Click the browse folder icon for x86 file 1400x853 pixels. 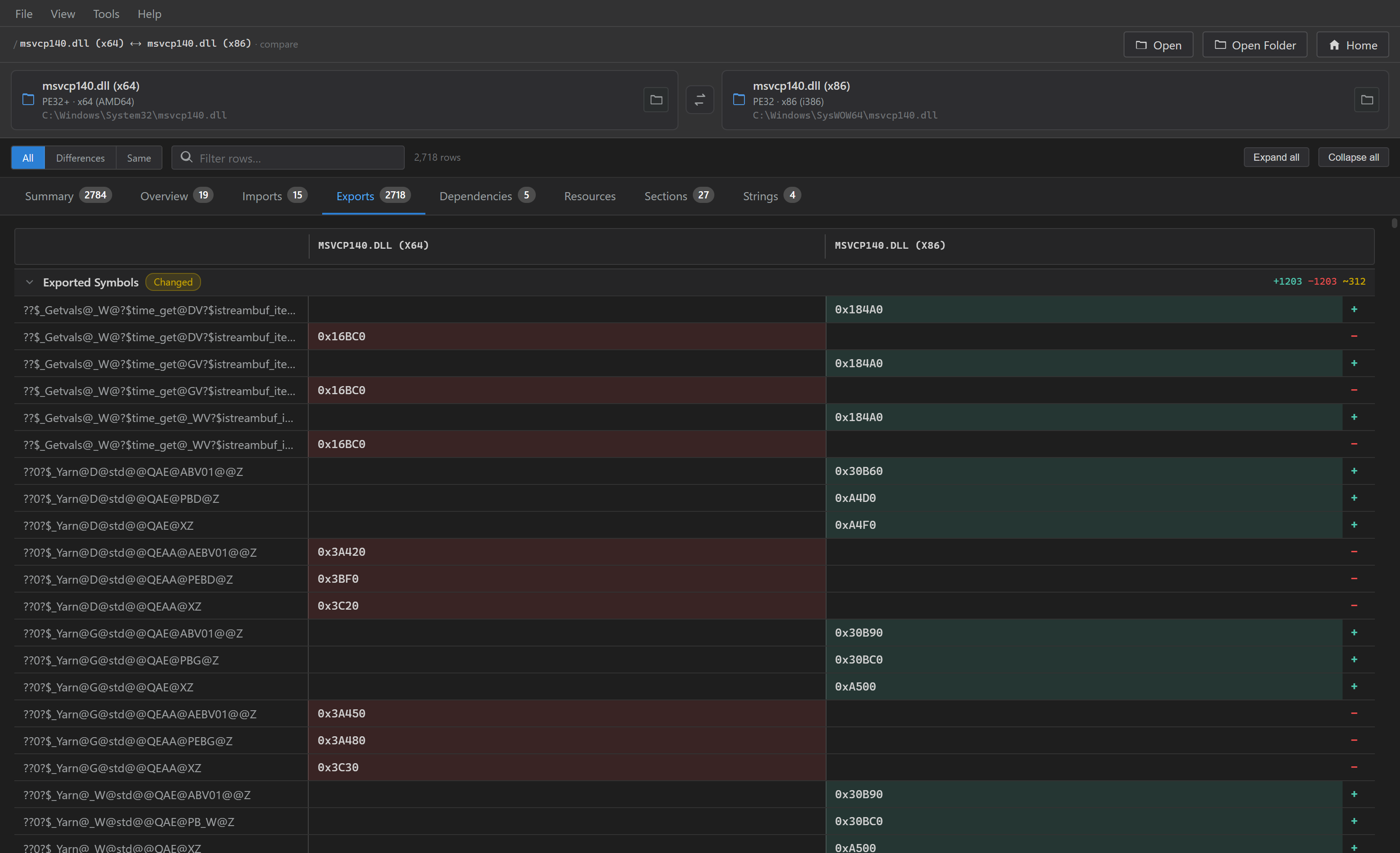1366,100
